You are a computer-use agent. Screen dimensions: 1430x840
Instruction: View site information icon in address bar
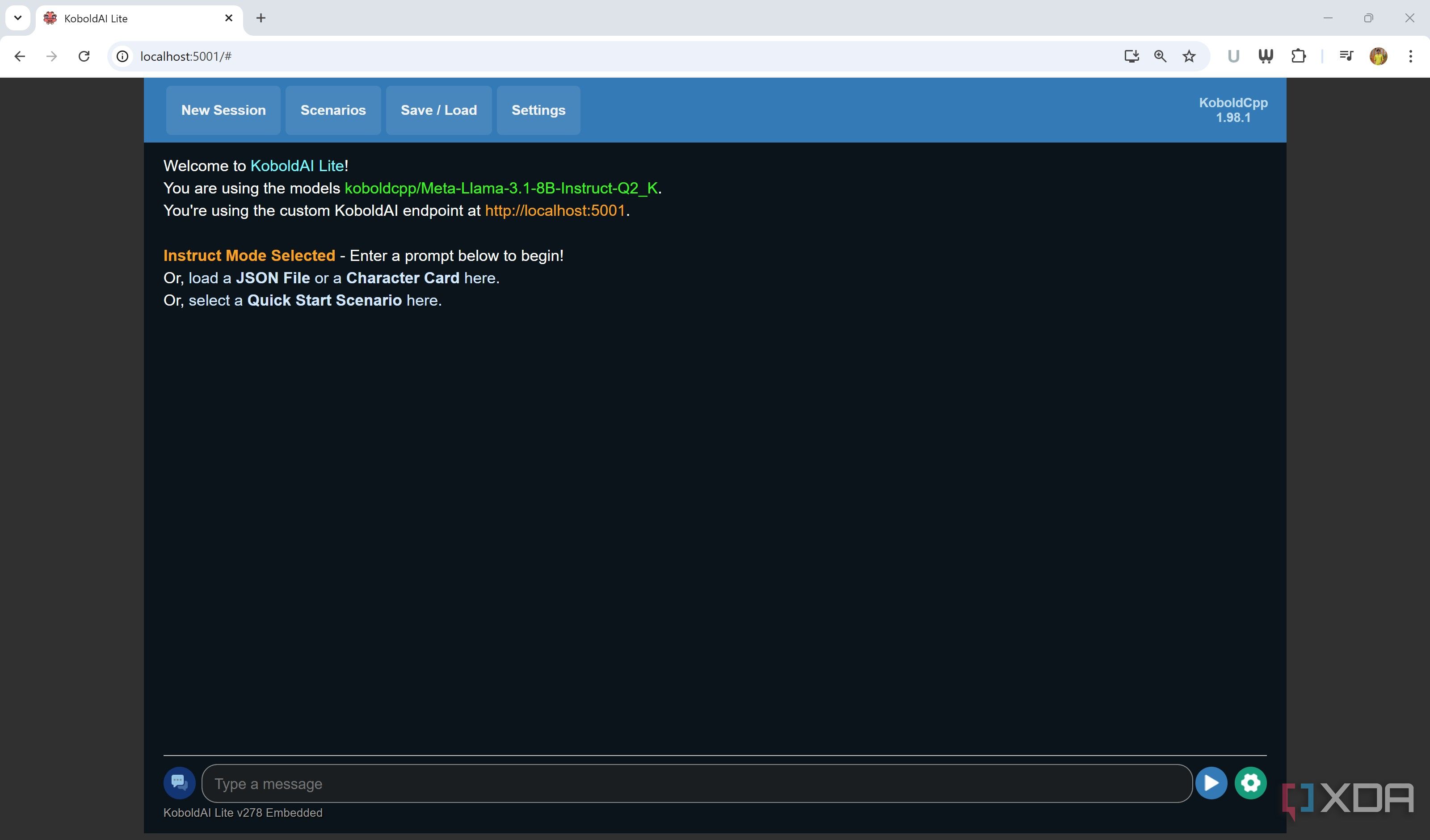122,56
